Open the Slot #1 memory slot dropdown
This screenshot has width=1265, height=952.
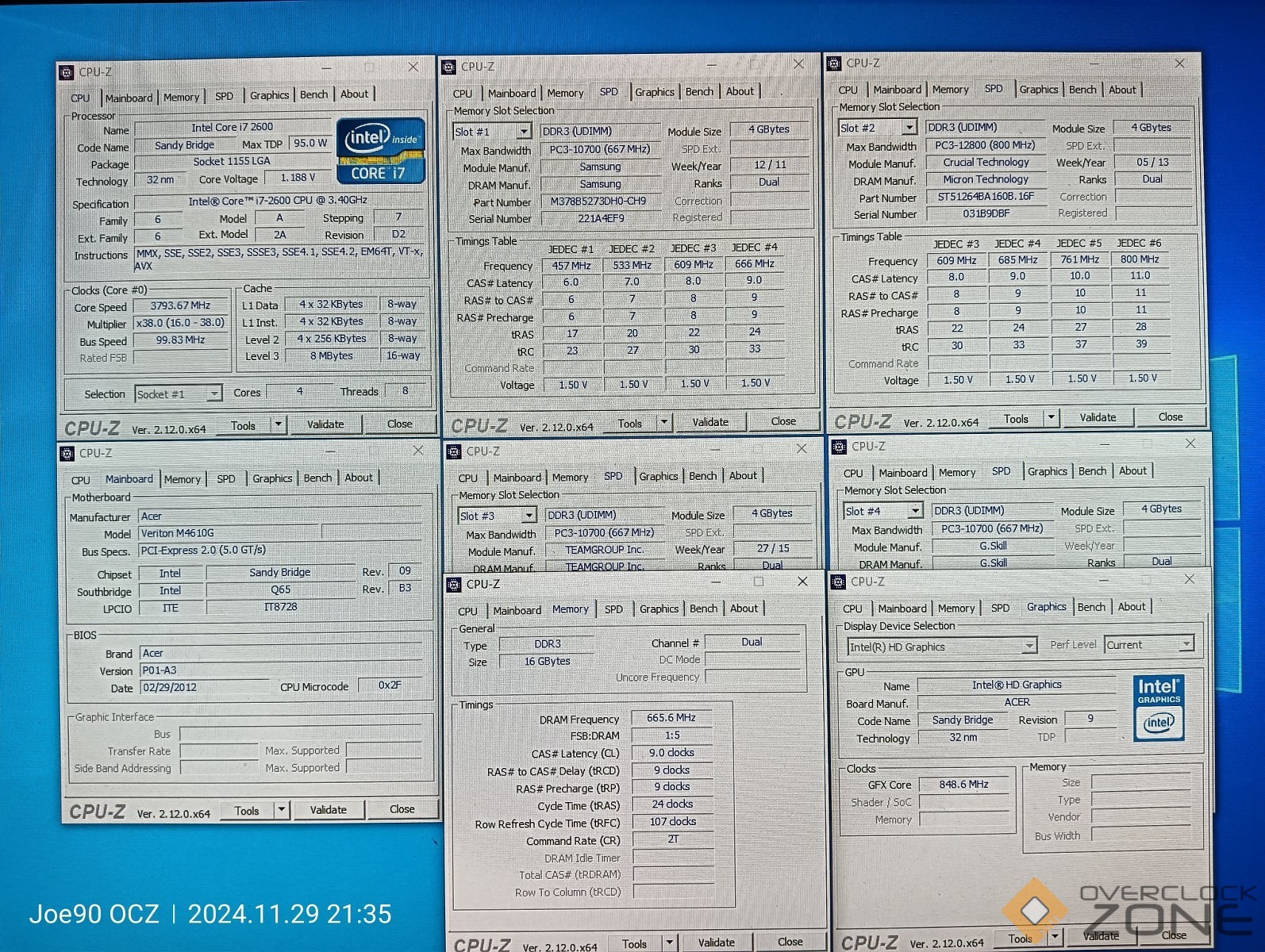(524, 132)
